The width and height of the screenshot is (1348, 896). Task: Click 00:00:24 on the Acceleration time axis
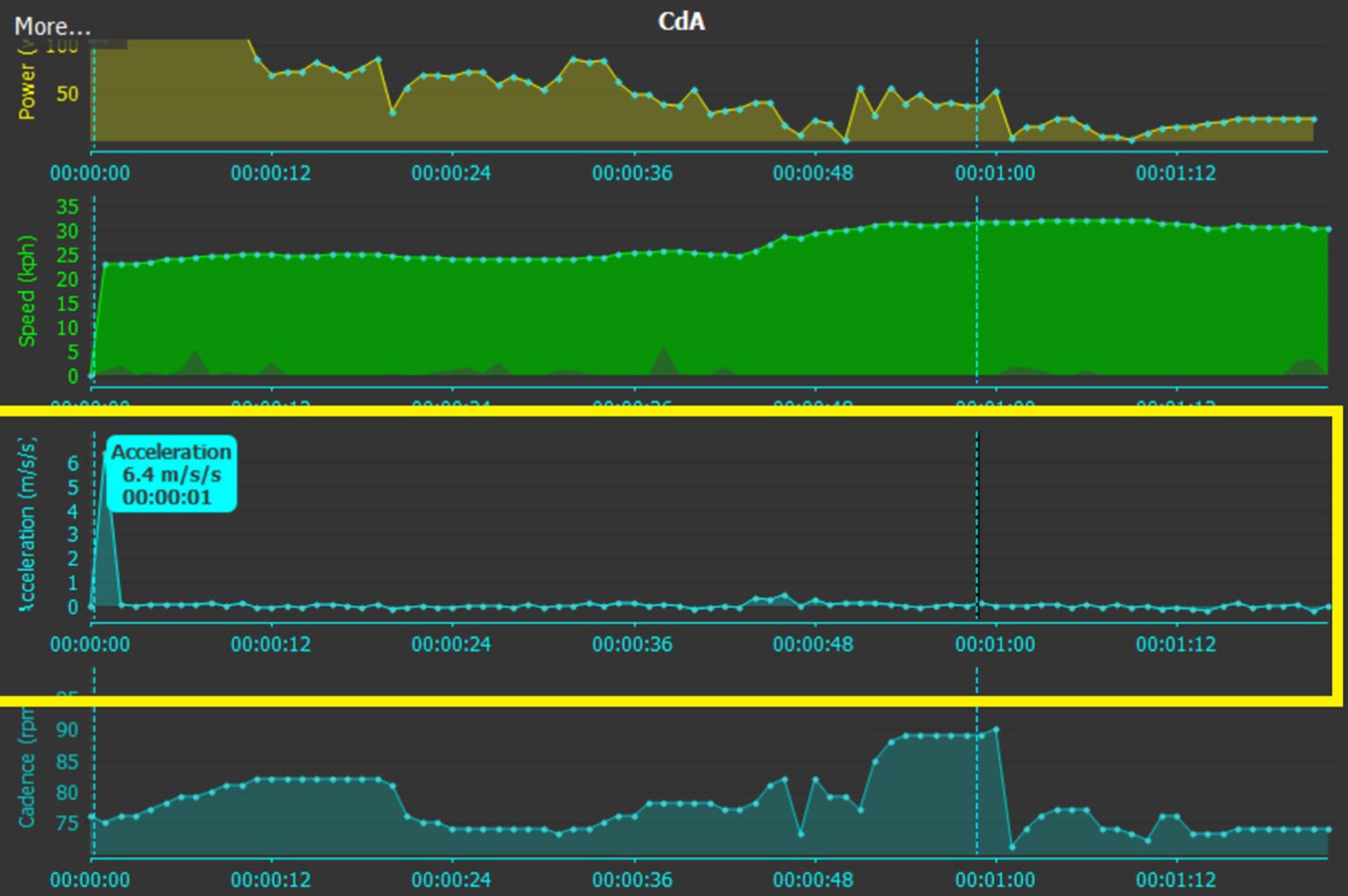451,644
